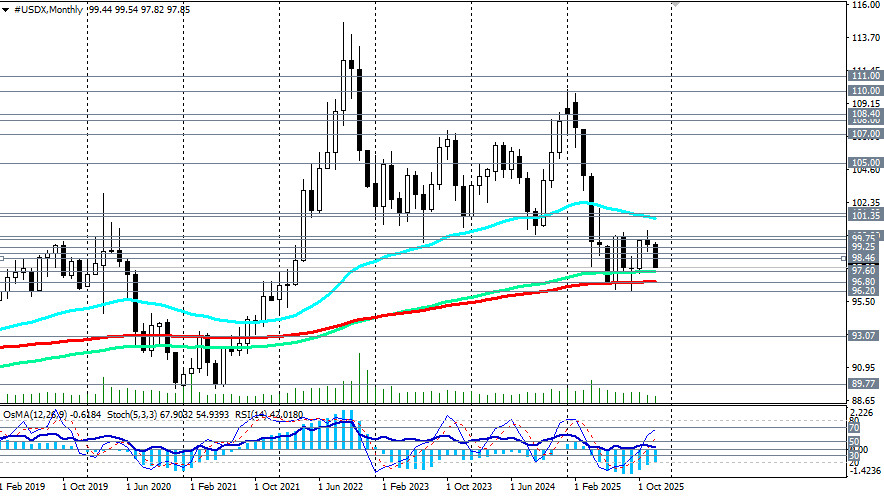Click the 1 Feb 2023 date label

(405, 486)
